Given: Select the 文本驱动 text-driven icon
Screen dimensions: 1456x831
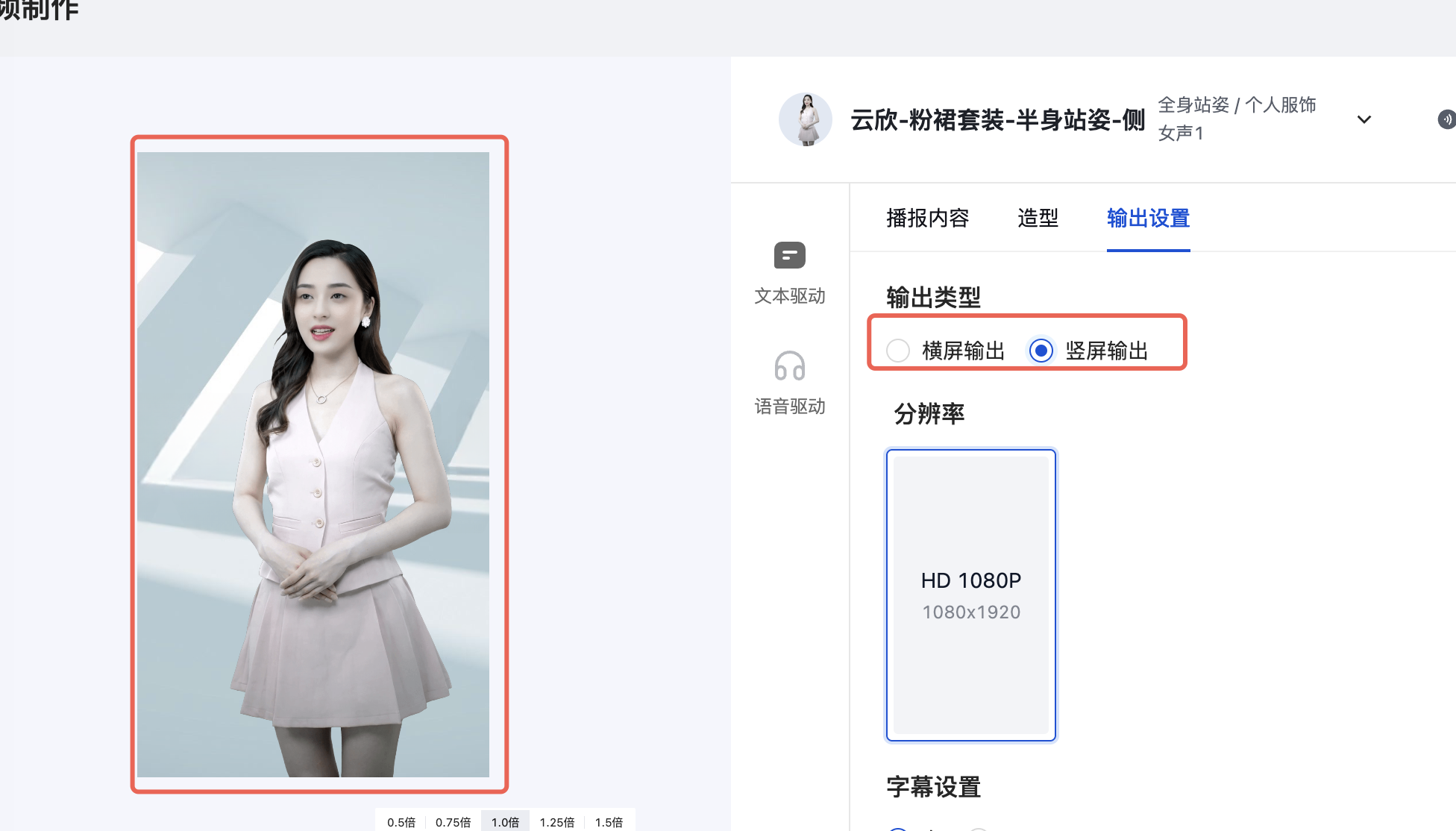Looking at the screenshot, I should [789, 256].
